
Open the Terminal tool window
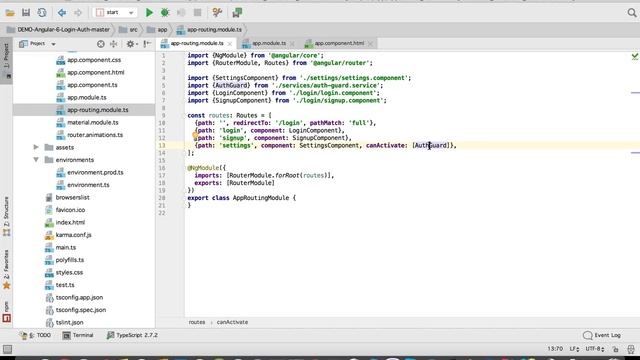click(x=78, y=336)
